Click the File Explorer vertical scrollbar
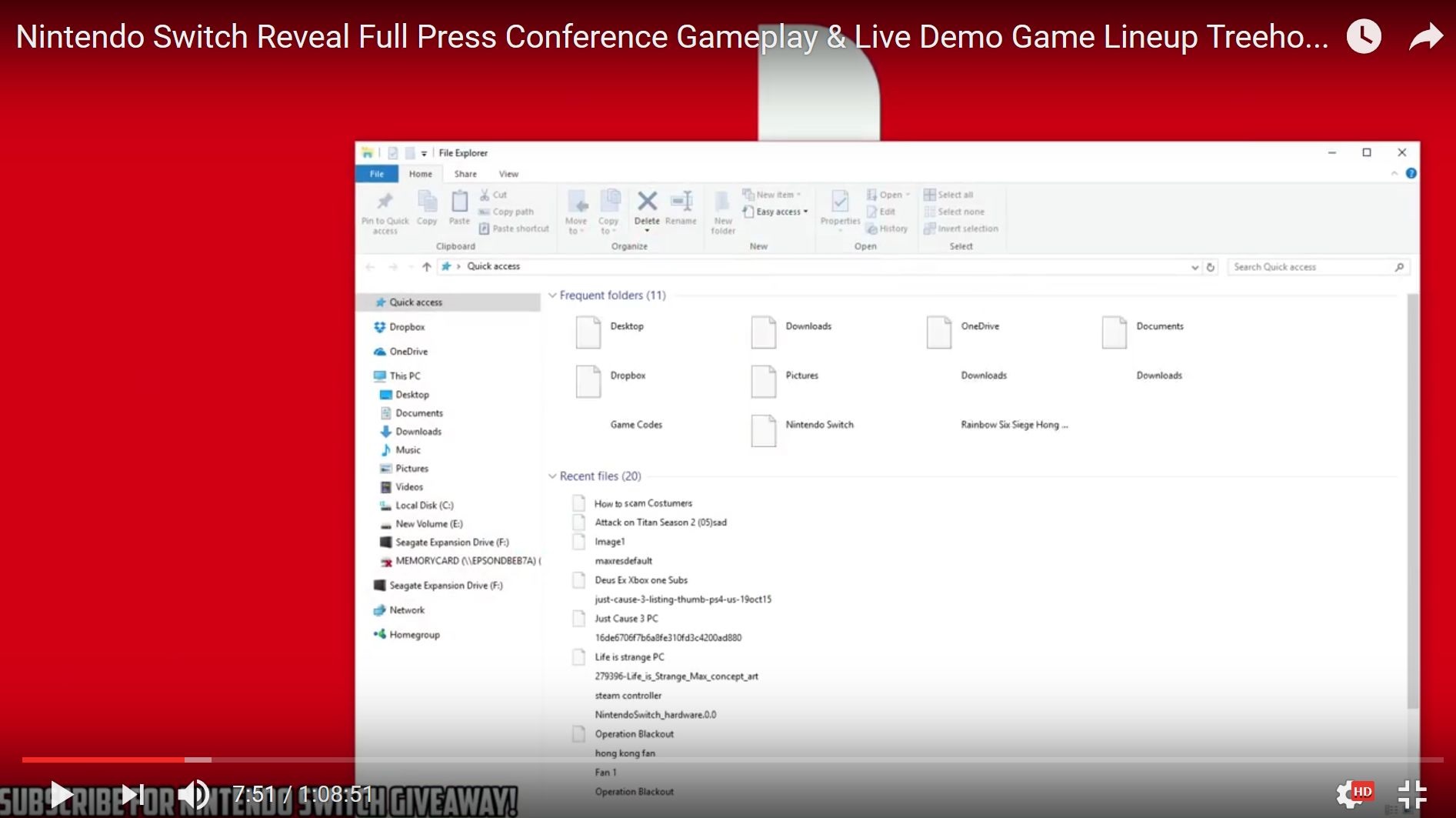 [x=1412, y=500]
